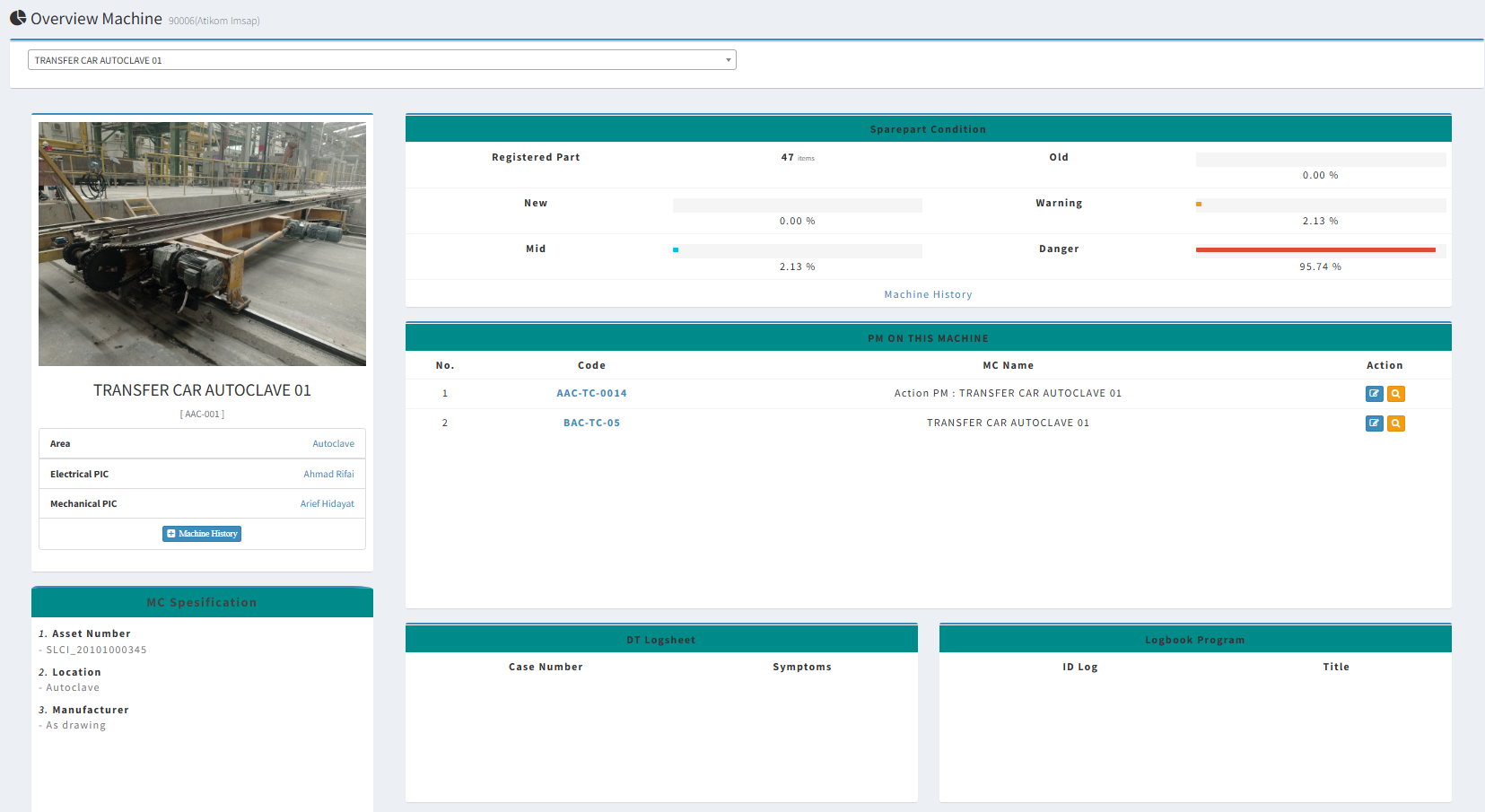The image size is (1485, 812).
Task: Open Machine History link under Sparepart Condition
Action: click(928, 293)
